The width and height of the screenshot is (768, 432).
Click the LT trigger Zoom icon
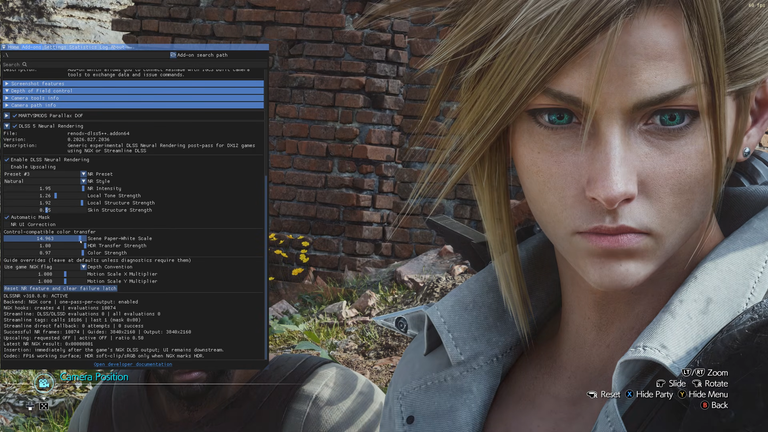687,373
